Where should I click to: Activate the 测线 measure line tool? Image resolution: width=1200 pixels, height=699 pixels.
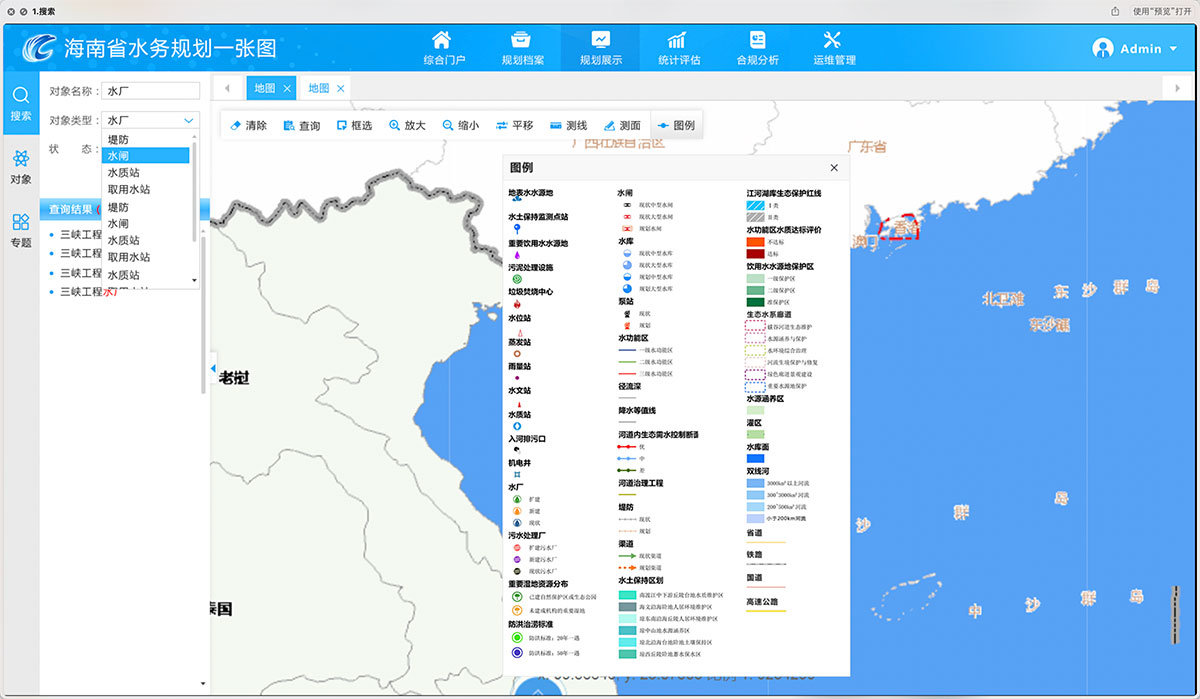click(x=568, y=126)
